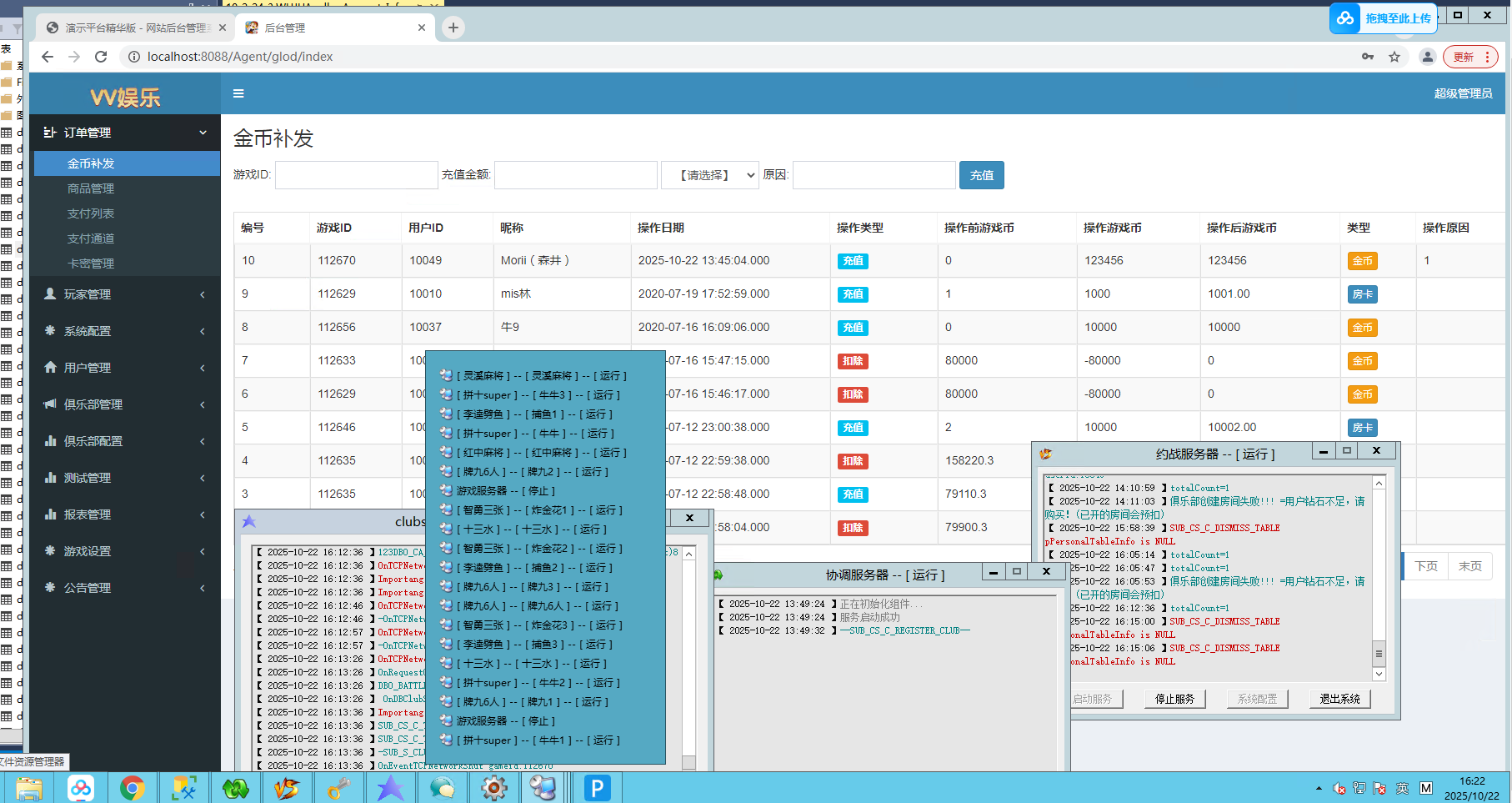
Task: Click the blue P icon in taskbar
Action: pyautogui.click(x=597, y=787)
